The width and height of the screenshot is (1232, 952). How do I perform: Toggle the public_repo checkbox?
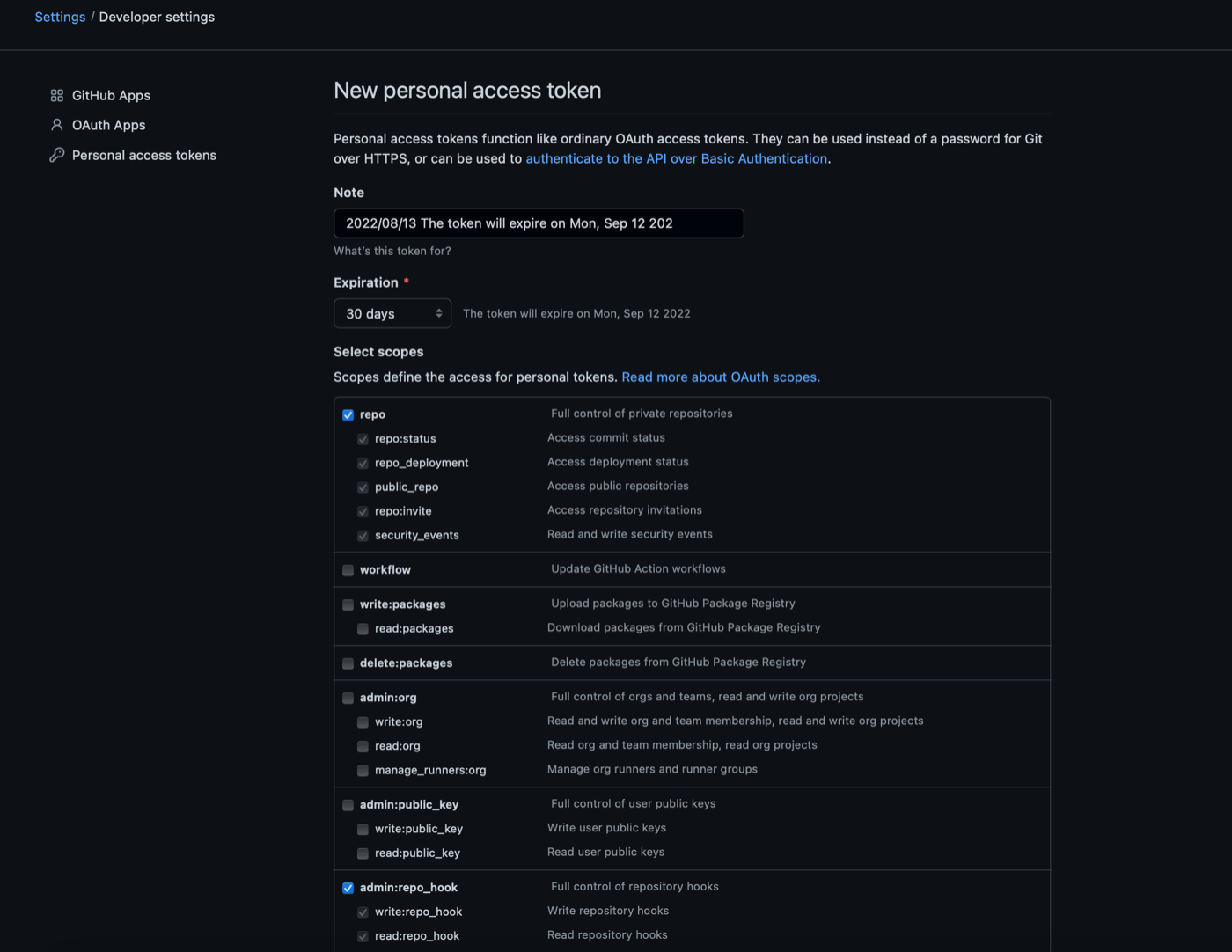point(363,487)
